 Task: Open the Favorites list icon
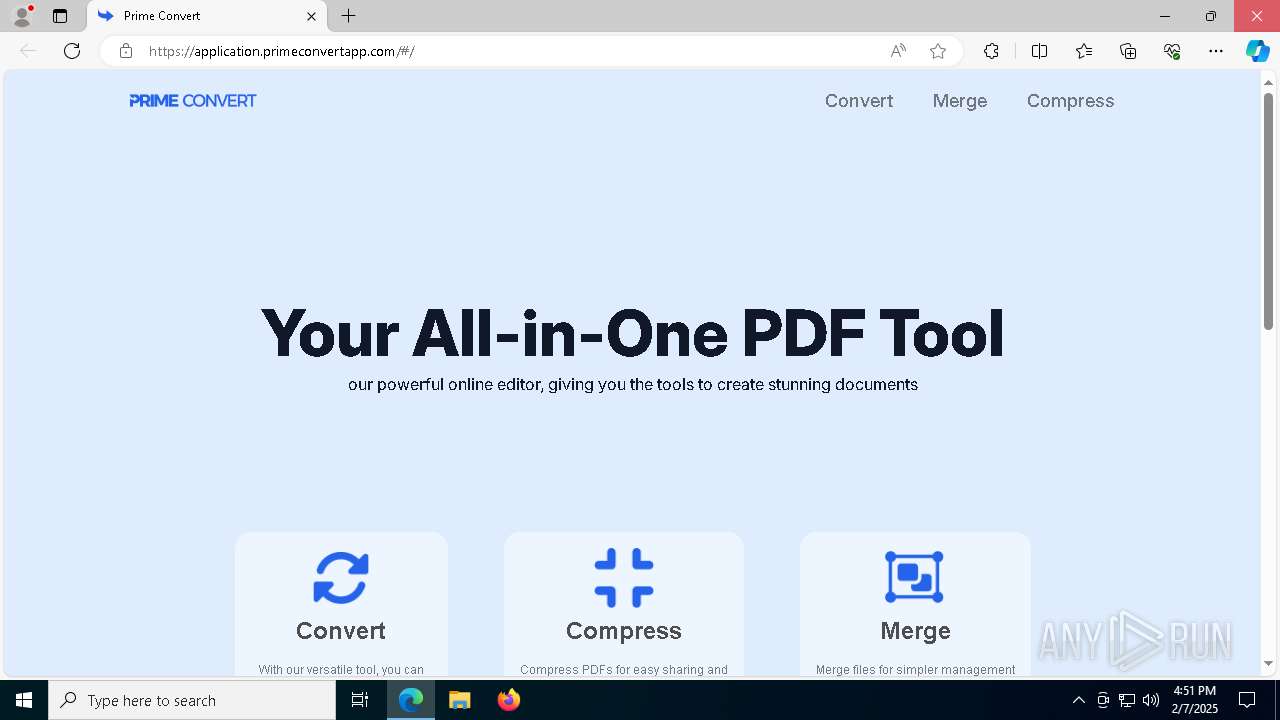[x=1084, y=51]
